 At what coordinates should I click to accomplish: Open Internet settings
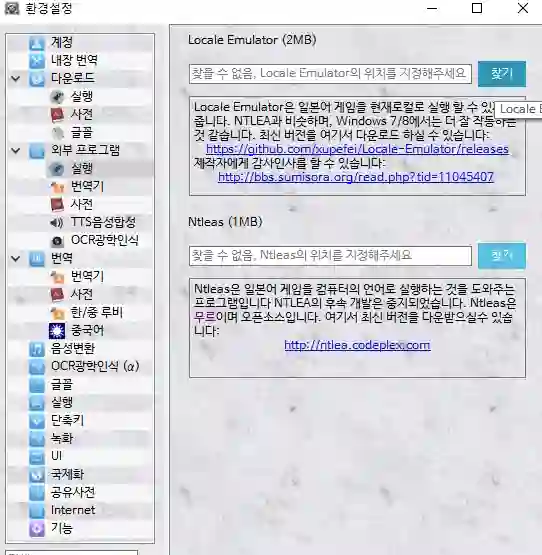click(73, 510)
